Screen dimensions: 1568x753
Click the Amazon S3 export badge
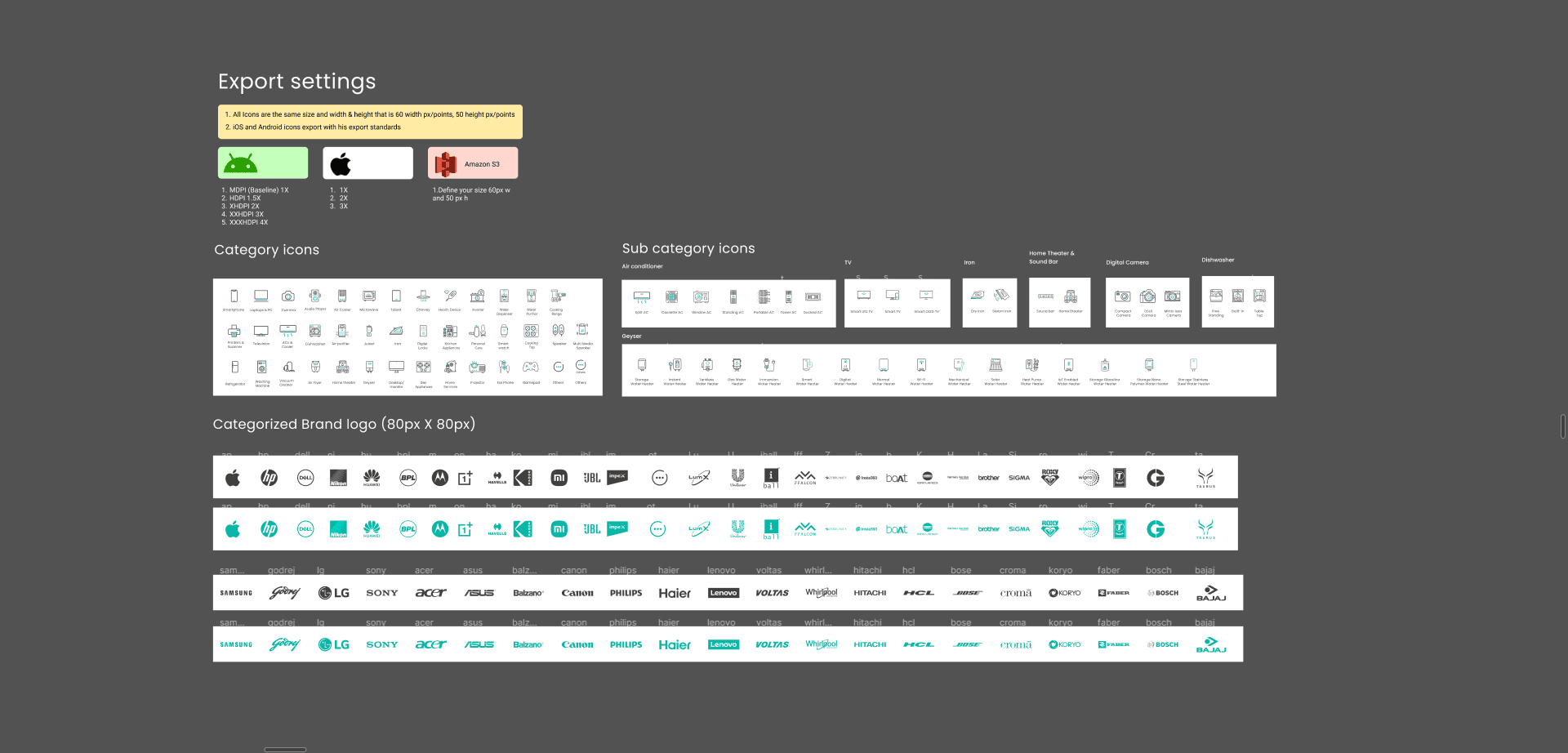(x=473, y=163)
